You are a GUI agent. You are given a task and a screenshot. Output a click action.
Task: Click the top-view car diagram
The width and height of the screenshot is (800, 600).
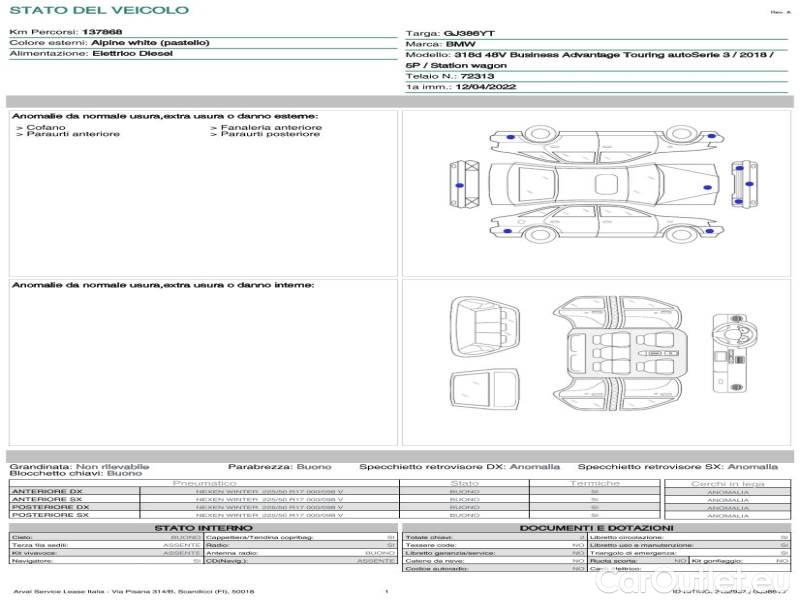(597, 184)
